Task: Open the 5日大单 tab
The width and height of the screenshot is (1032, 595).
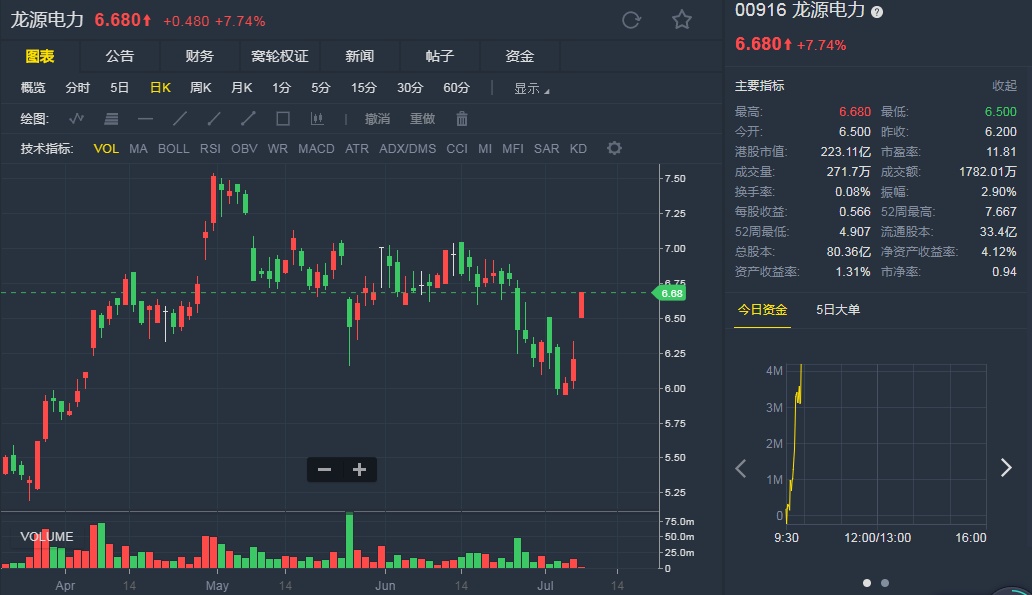Action: pos(838,310)
